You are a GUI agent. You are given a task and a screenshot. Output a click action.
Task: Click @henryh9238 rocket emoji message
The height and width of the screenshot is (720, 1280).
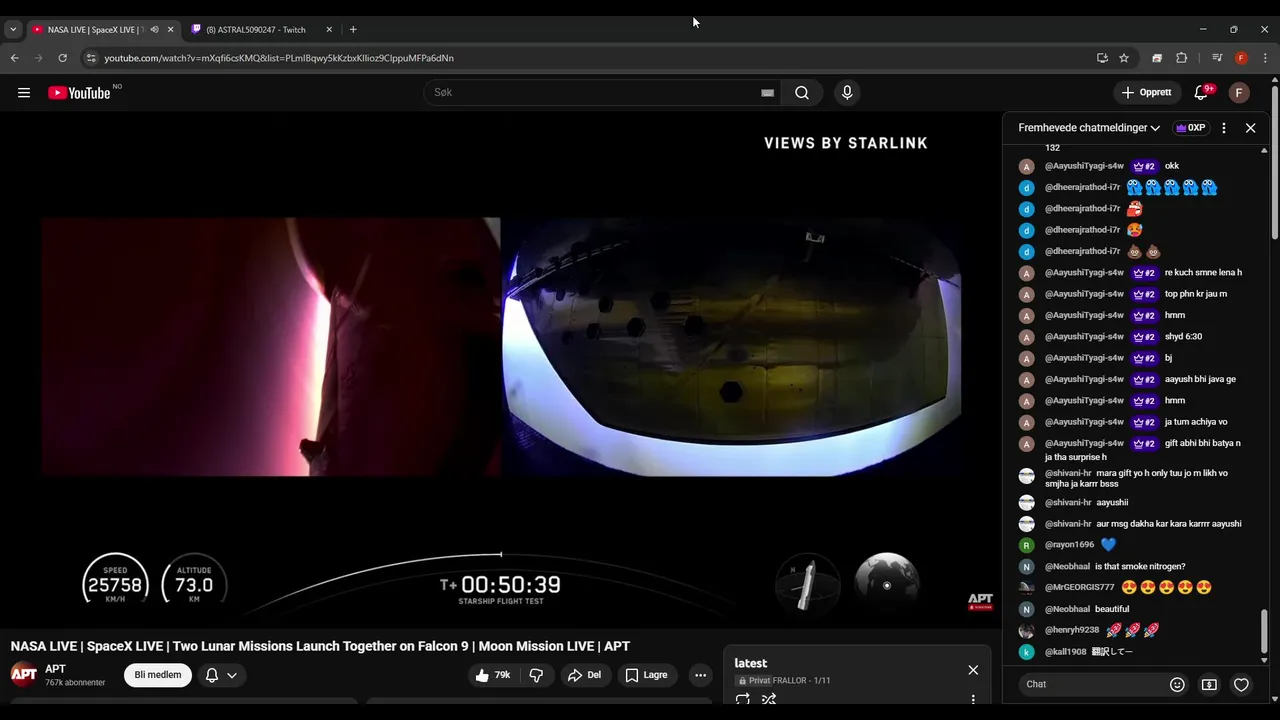pos(1135,630)
